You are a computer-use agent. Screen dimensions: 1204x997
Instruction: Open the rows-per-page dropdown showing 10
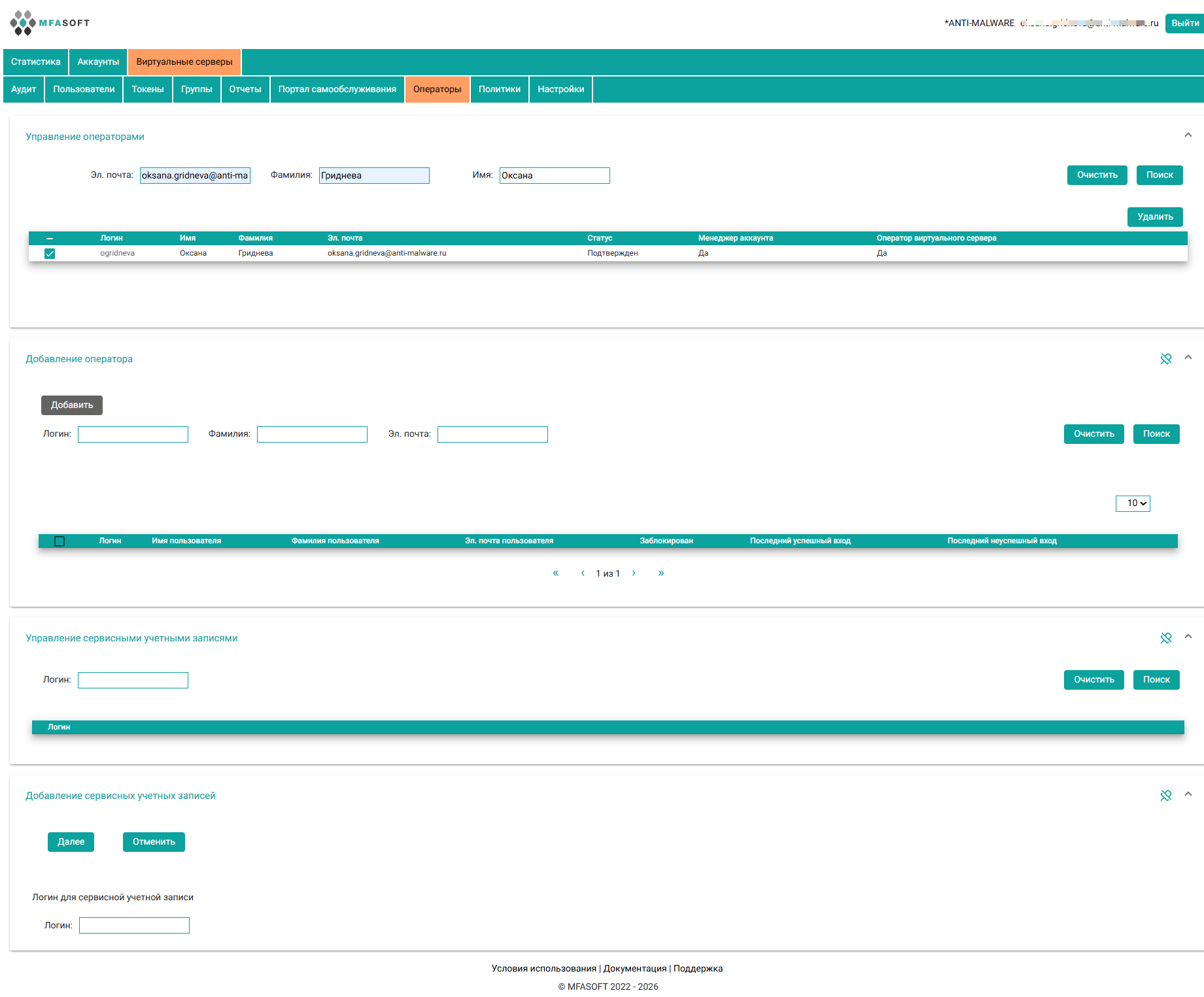[1133, 503]
